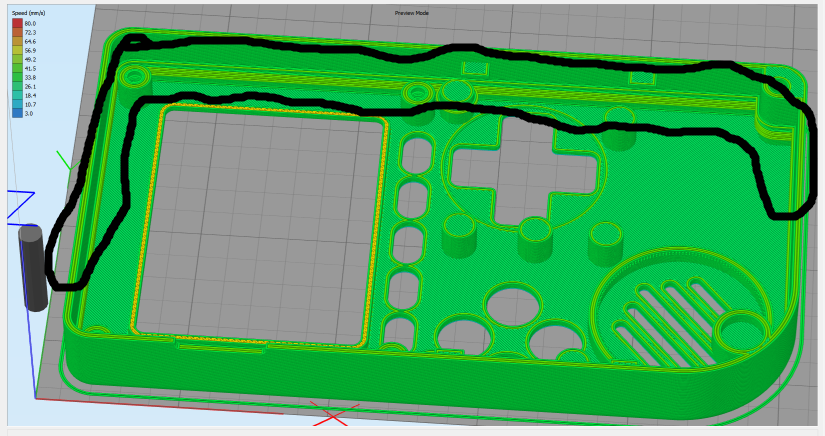
Task: Click the teal 18.4 speed swatch
Action: click(x=17, y=95)
